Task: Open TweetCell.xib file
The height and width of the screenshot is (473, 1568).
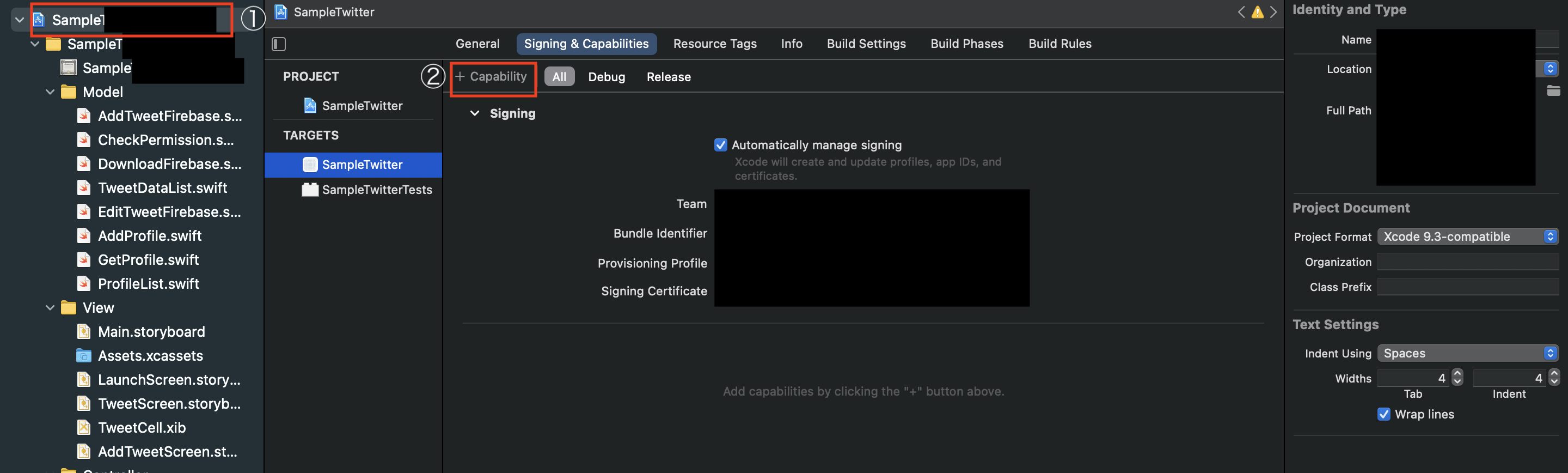Action: [141, 427]
